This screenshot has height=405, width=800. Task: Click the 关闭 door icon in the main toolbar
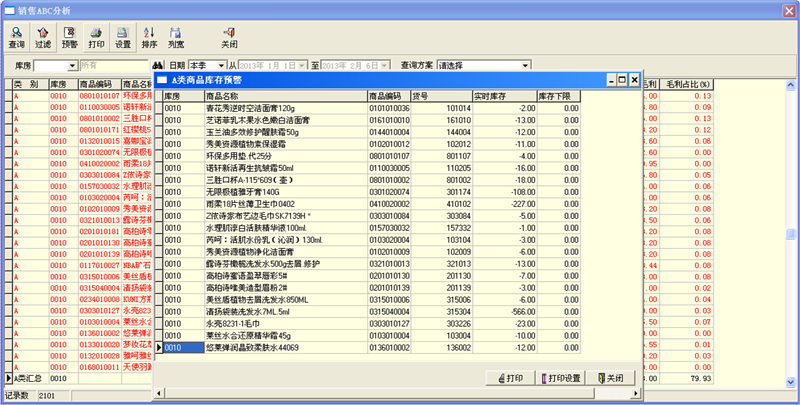pos(229,37)
